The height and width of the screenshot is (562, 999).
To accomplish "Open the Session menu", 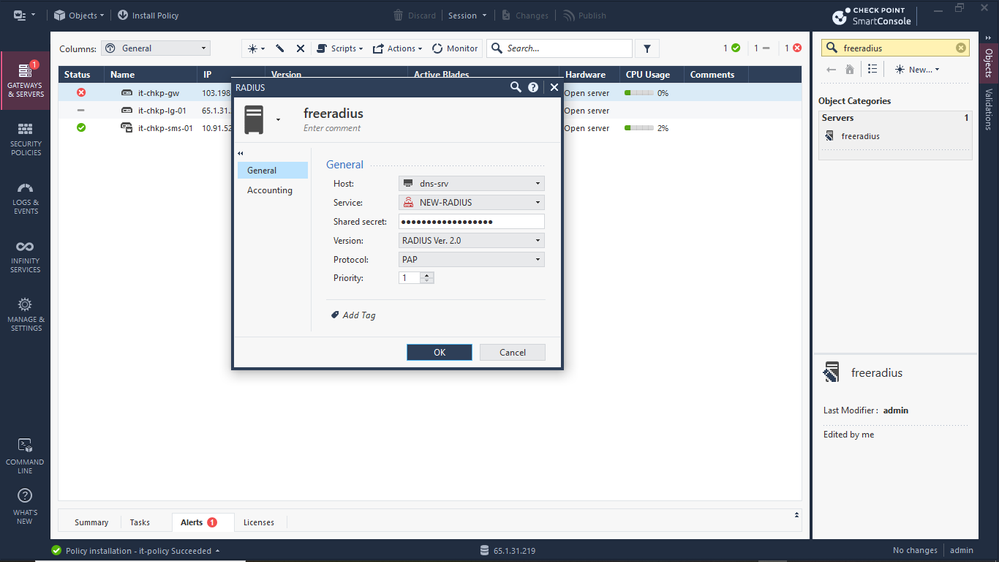I will tap(467, 15).
